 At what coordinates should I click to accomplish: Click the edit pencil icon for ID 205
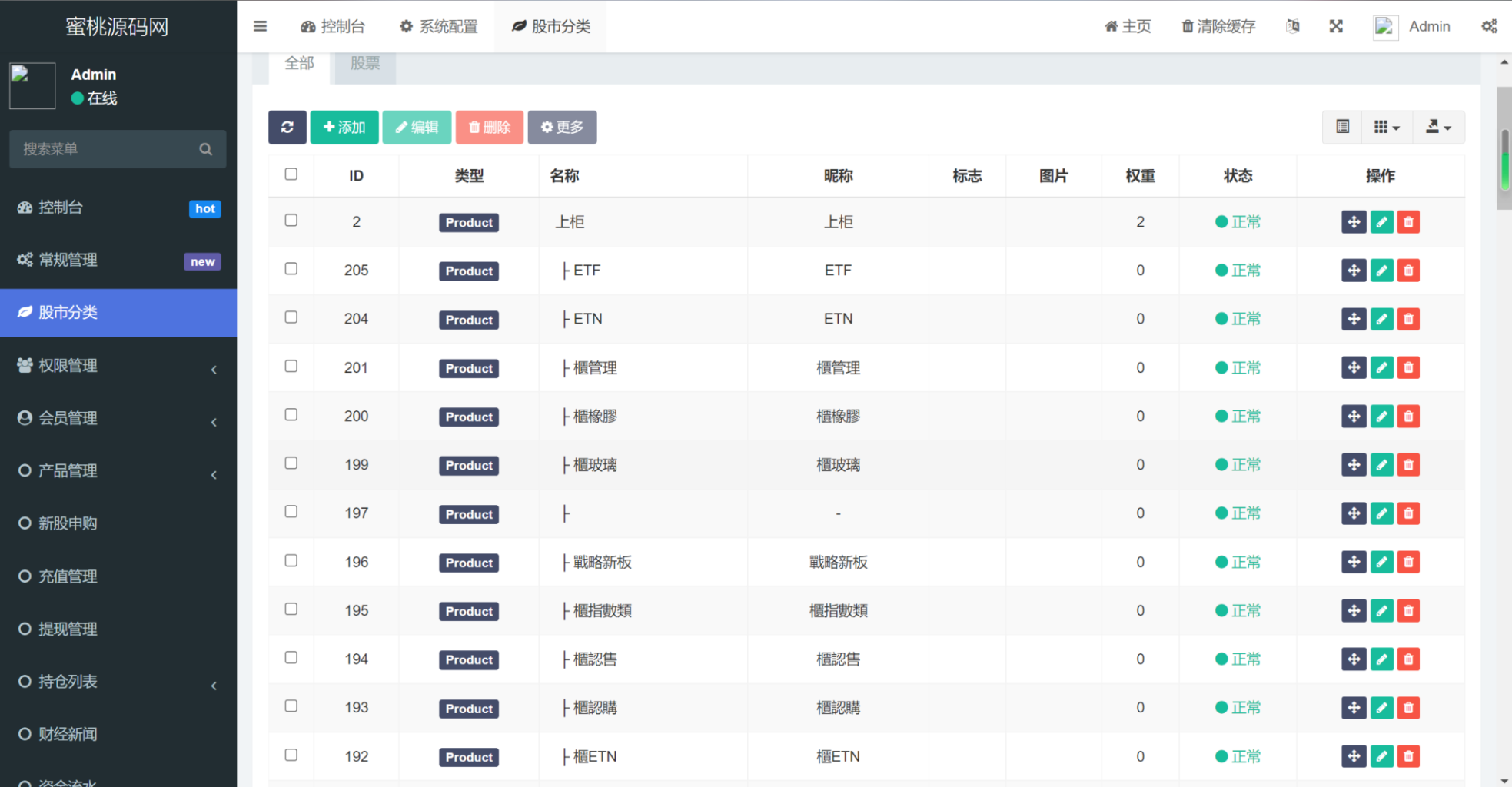click(x=1381, y=271)
